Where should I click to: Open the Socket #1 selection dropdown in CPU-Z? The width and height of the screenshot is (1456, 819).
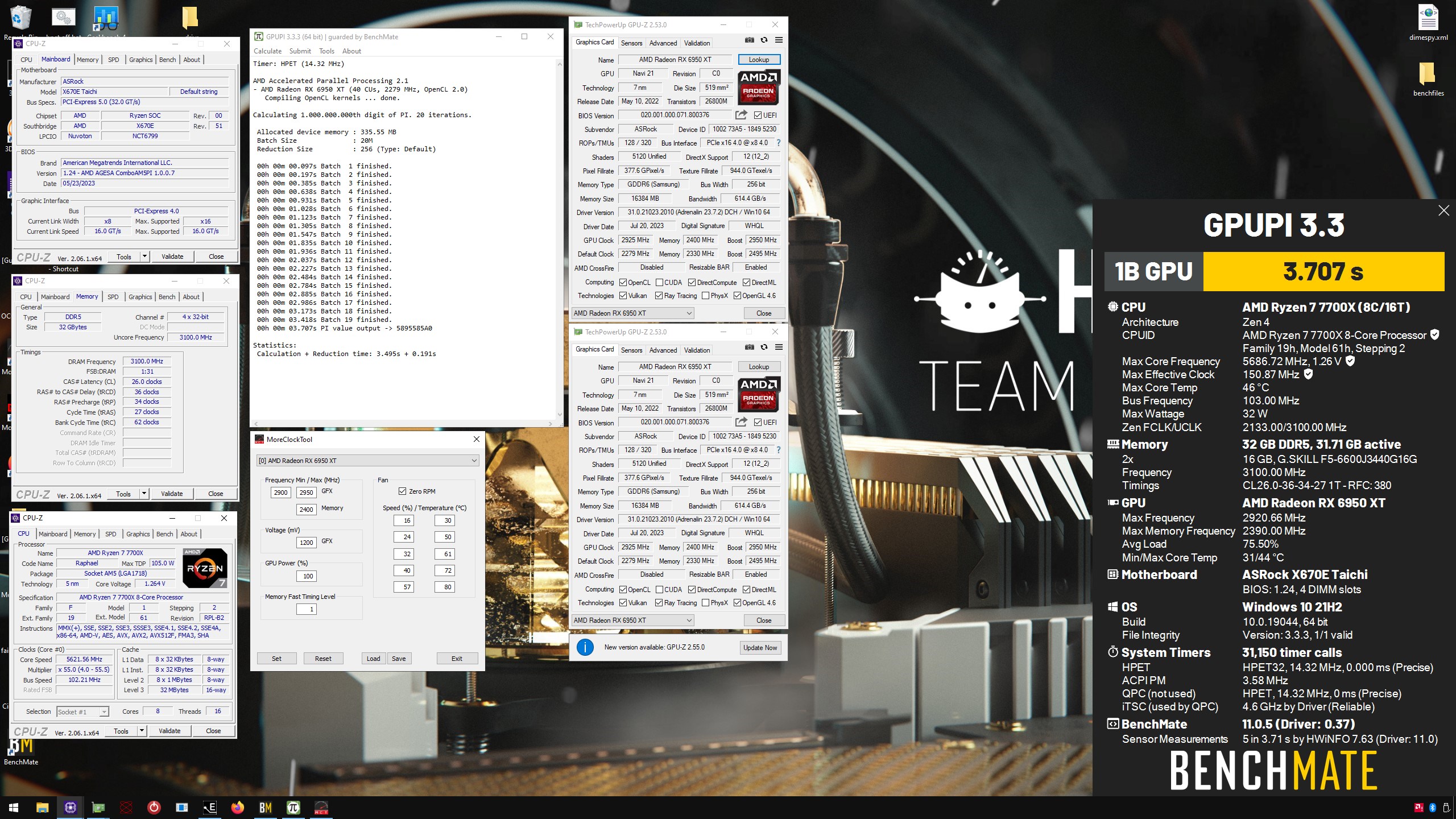(82, 712)
